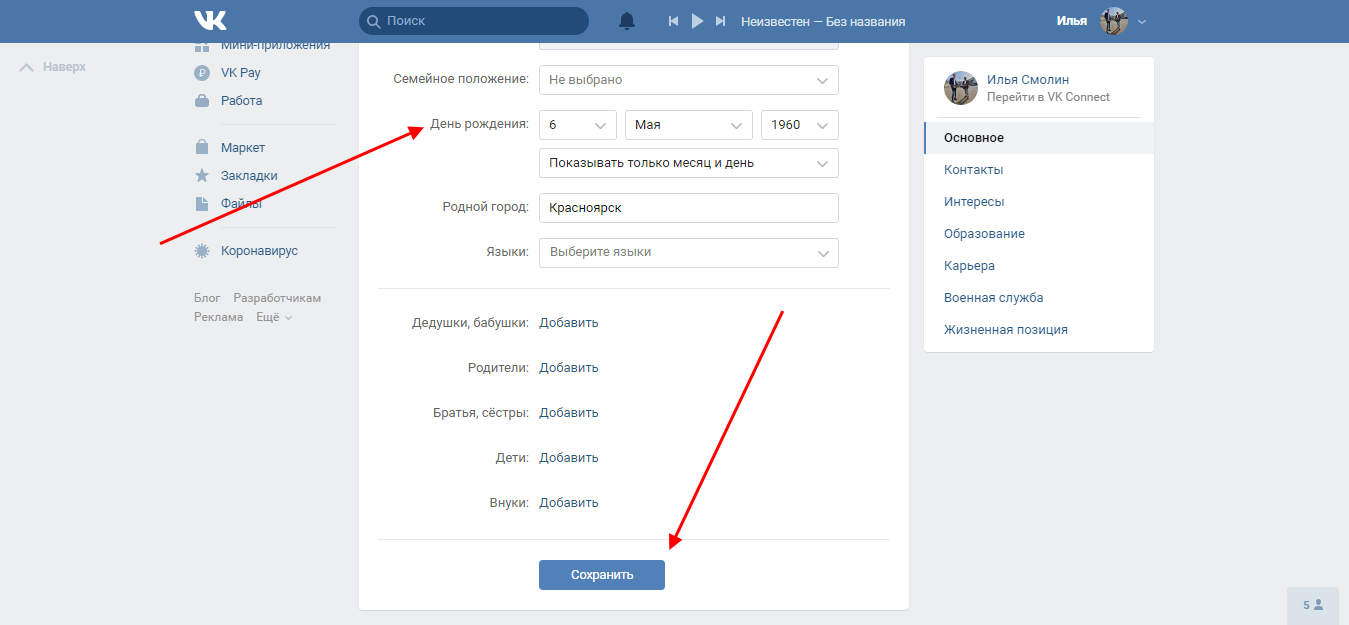Skip to next audio track
Image resolution: width=1349 pixels, height=625 pixels.
(720, 21)
